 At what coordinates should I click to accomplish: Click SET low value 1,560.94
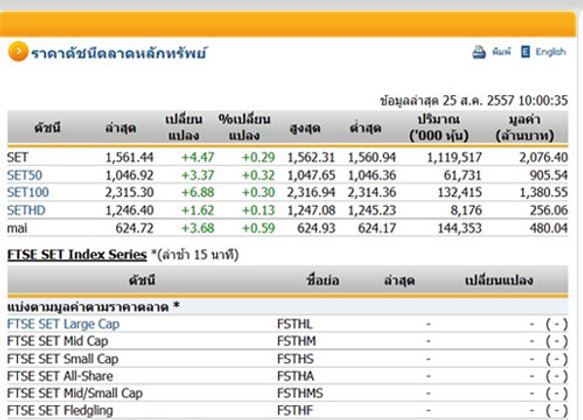(372, 158)
